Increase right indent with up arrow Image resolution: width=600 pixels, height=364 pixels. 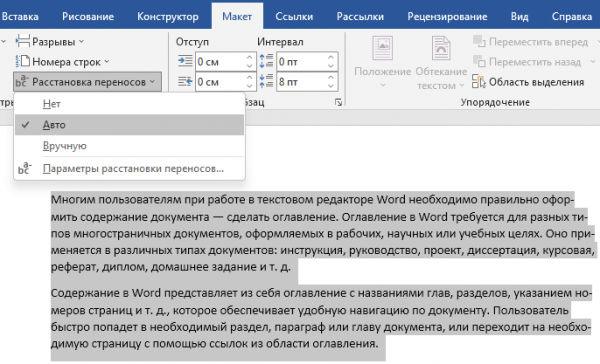(x=249, y=77)
